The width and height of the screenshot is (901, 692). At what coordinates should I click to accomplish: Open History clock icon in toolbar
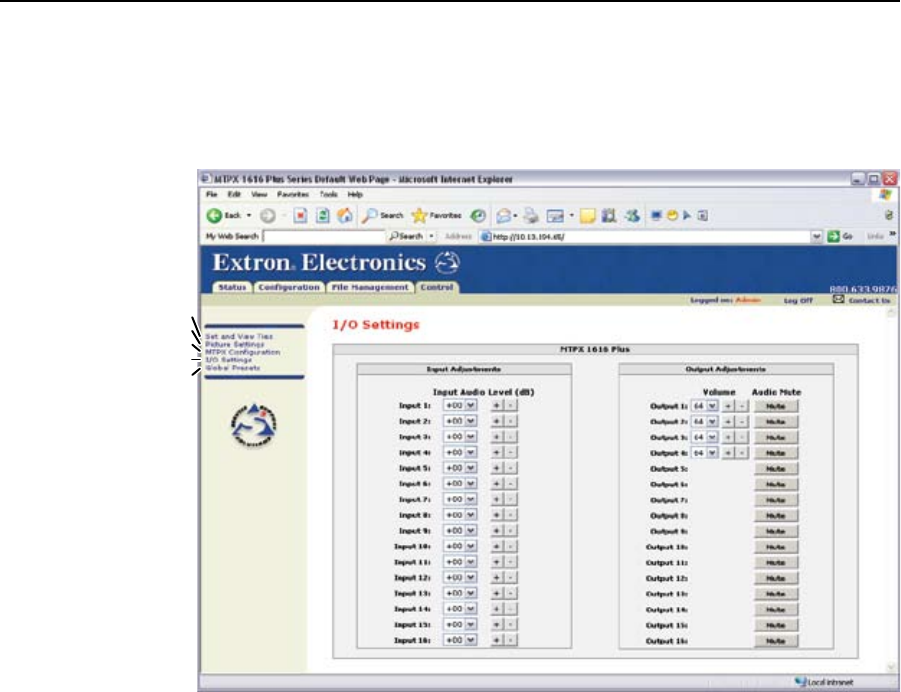pos(478,216)
